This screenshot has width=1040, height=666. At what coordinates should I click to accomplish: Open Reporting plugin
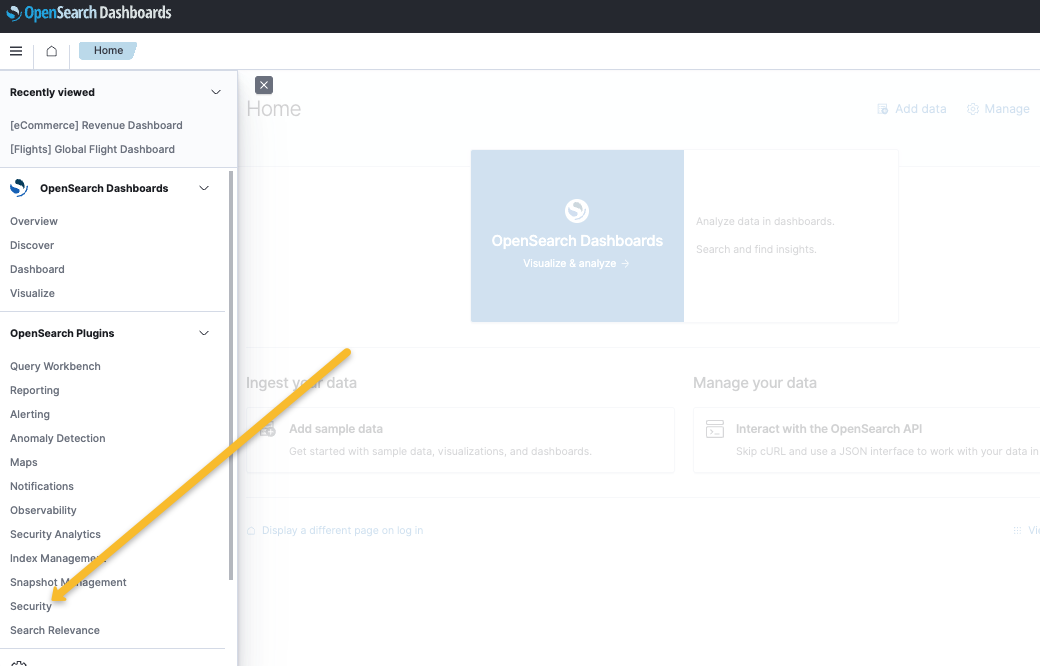(x=34, y=390)
